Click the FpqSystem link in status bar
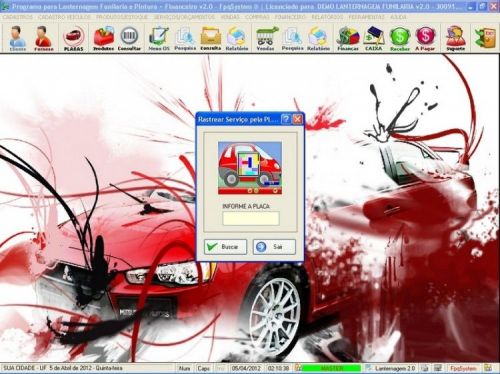This screenshot has height=374, width=500. [x=463, y=368]
